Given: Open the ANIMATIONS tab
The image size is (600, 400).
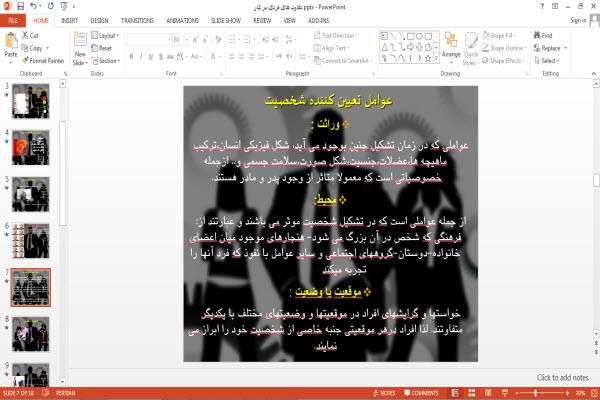Looking at the screenshot, I should click(x=183, y=21).
